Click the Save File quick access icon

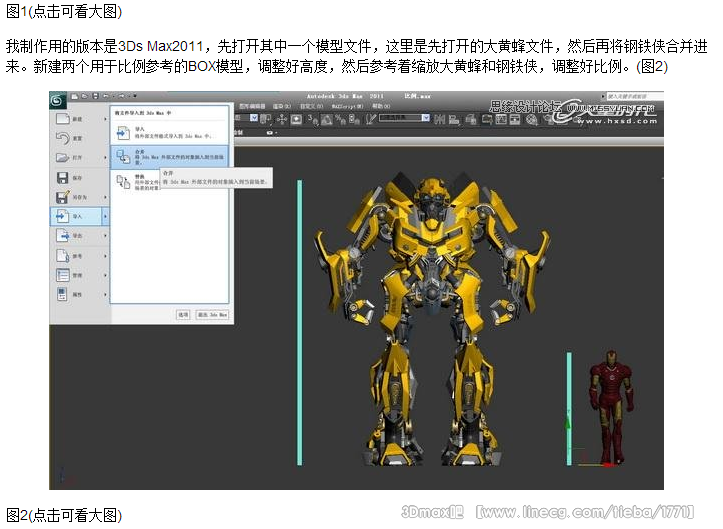[x=95, y=96]
